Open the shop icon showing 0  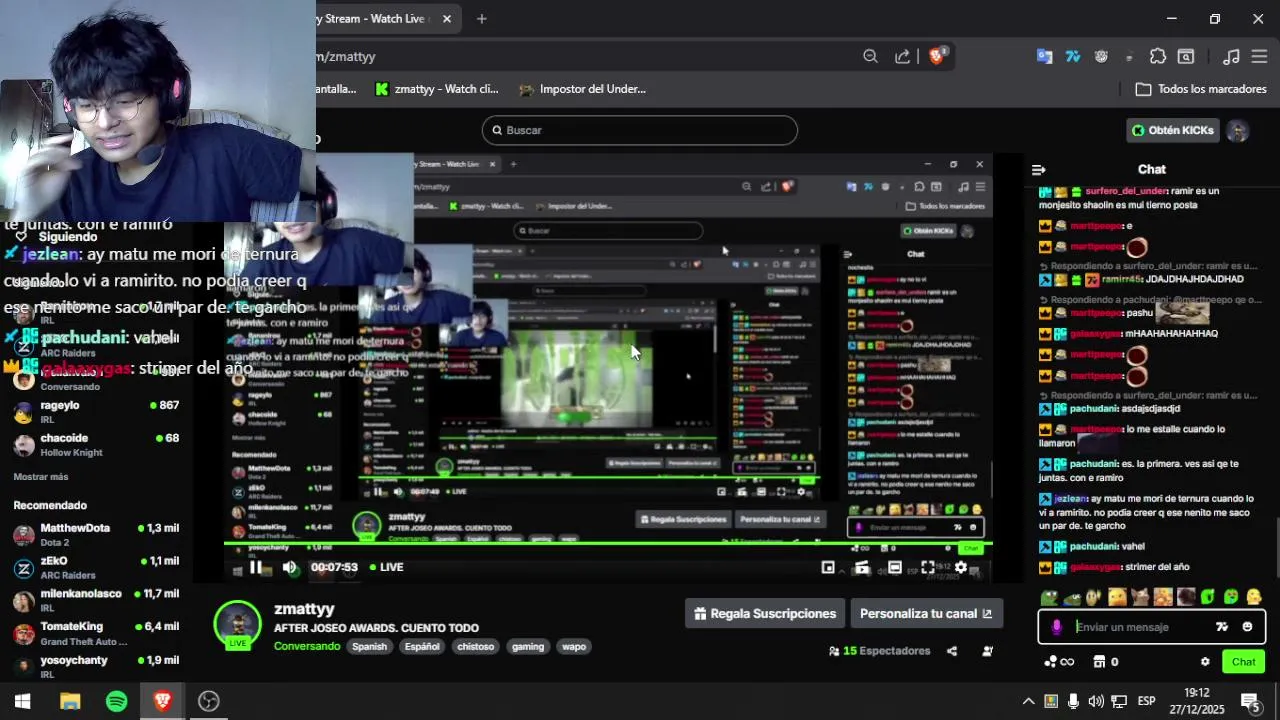click(1105, 662)
